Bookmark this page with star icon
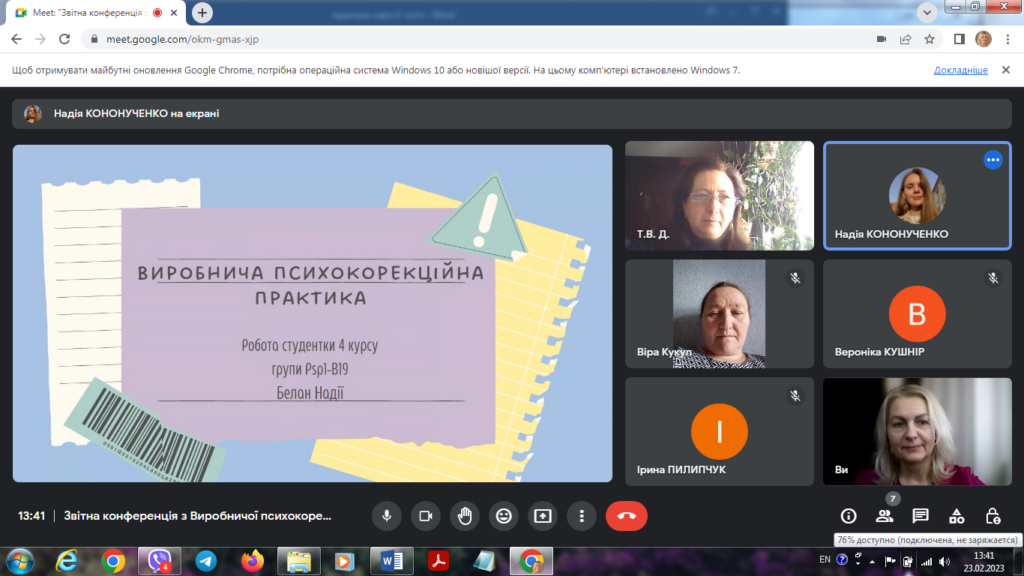1024x576 pixels. [x=929, y=39]
